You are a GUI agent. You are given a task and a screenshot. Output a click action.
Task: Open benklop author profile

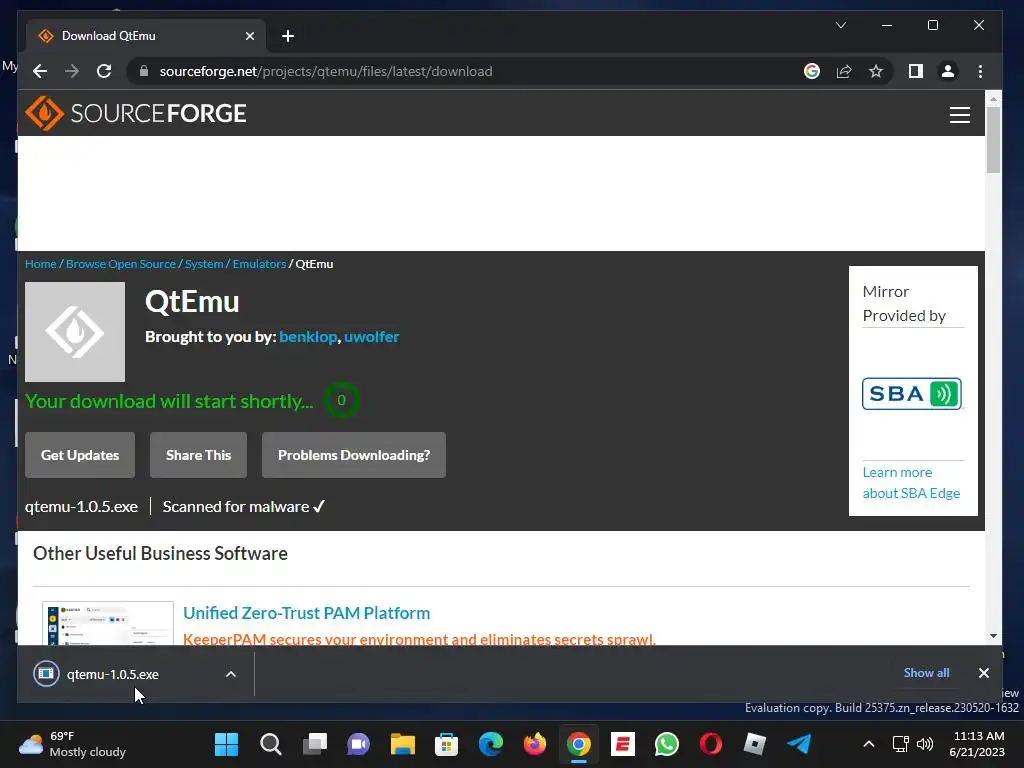(308, 336)
